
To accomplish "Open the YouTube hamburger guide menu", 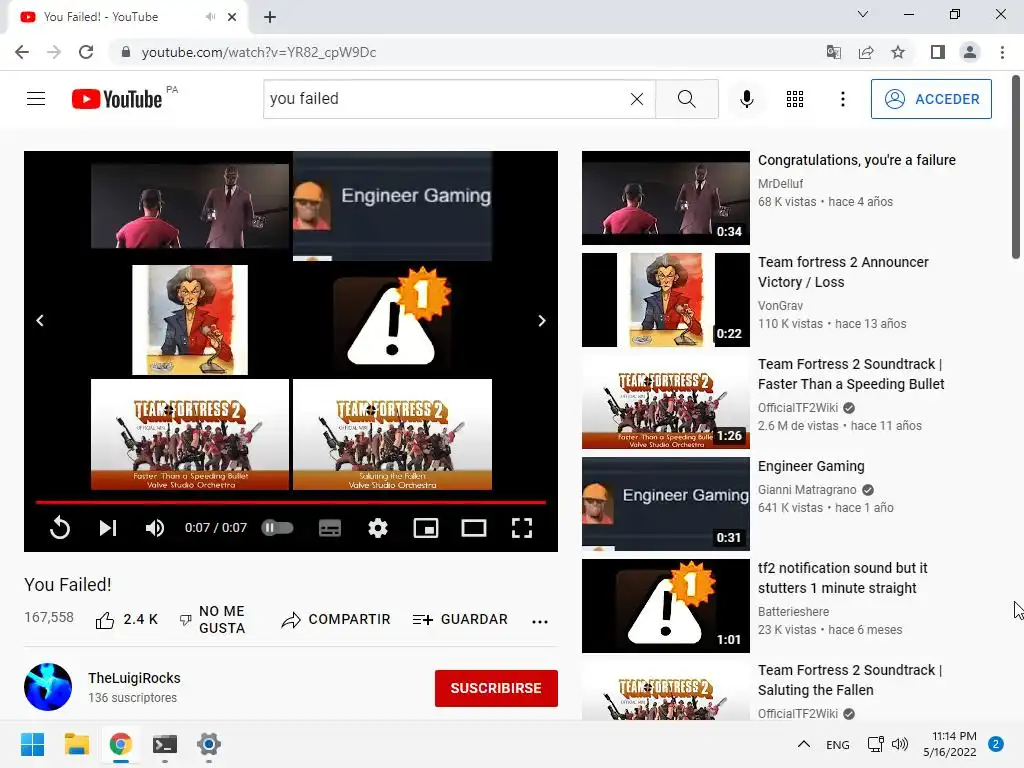I will (36, 99).
